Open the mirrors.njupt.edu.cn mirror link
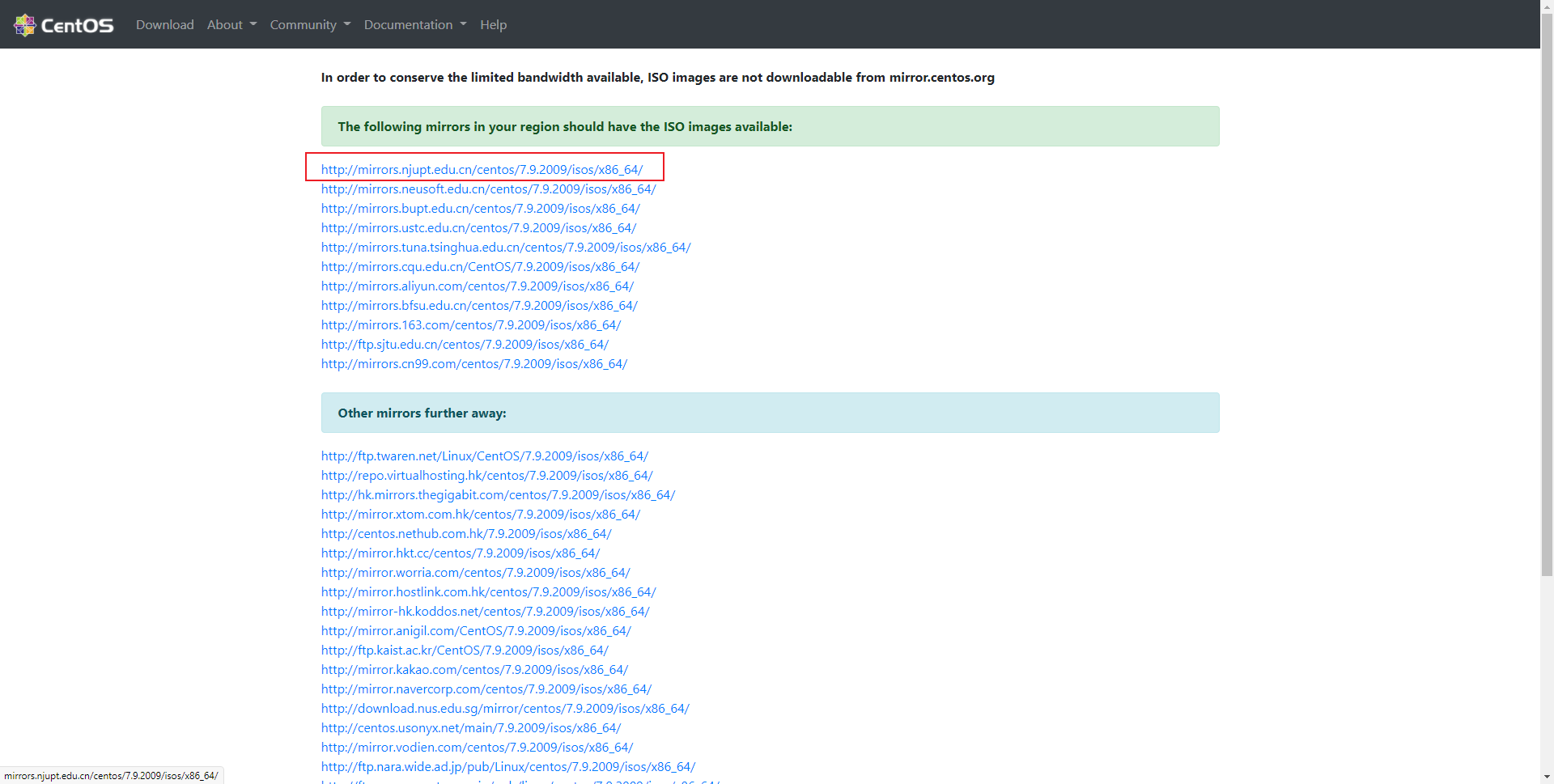1554x784 pixels. click(x=482, y=170)
